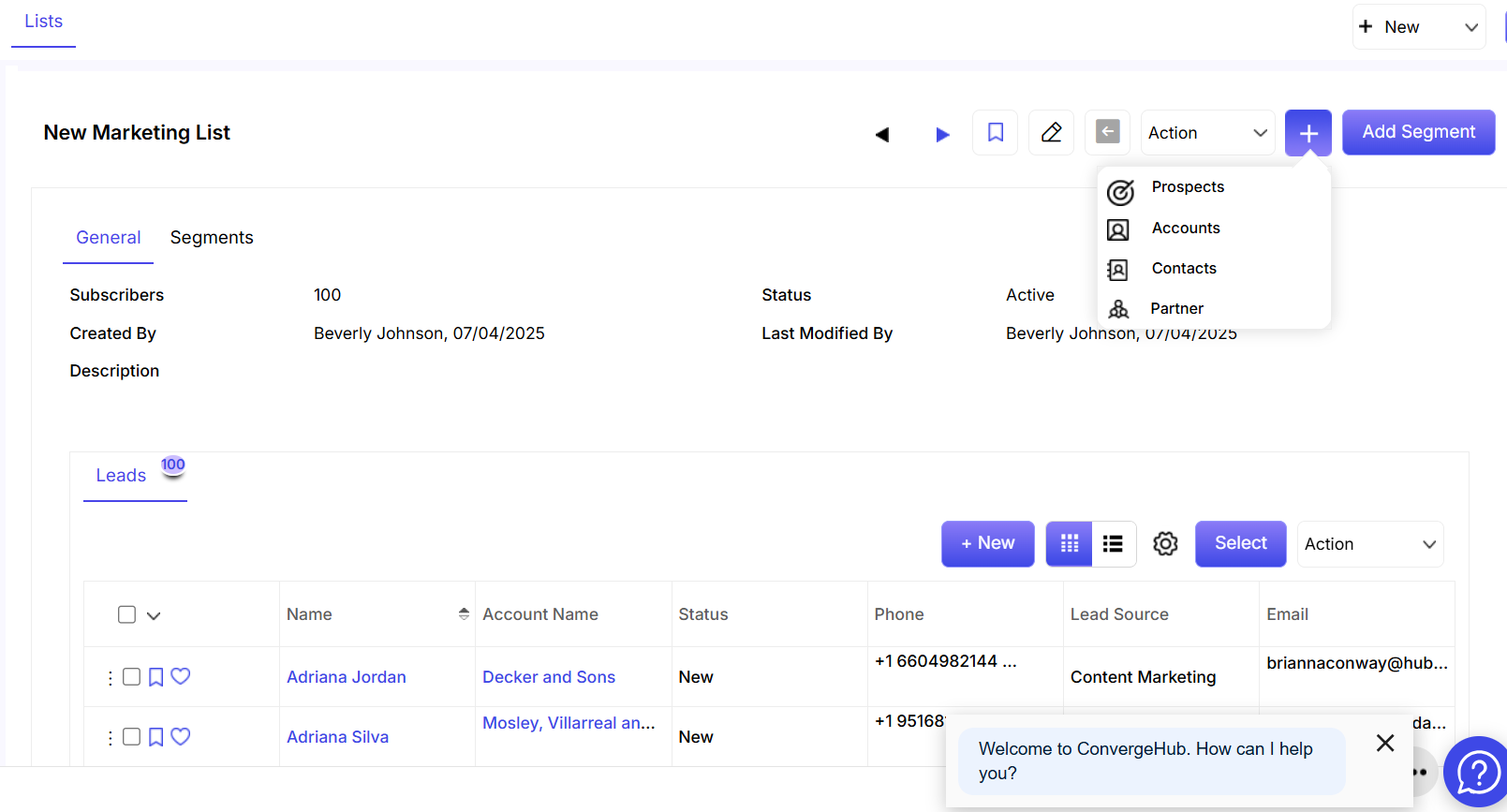Click the blue plus add button
1507x812 pixels.
pyautogui.click(x=1308, y=132)
